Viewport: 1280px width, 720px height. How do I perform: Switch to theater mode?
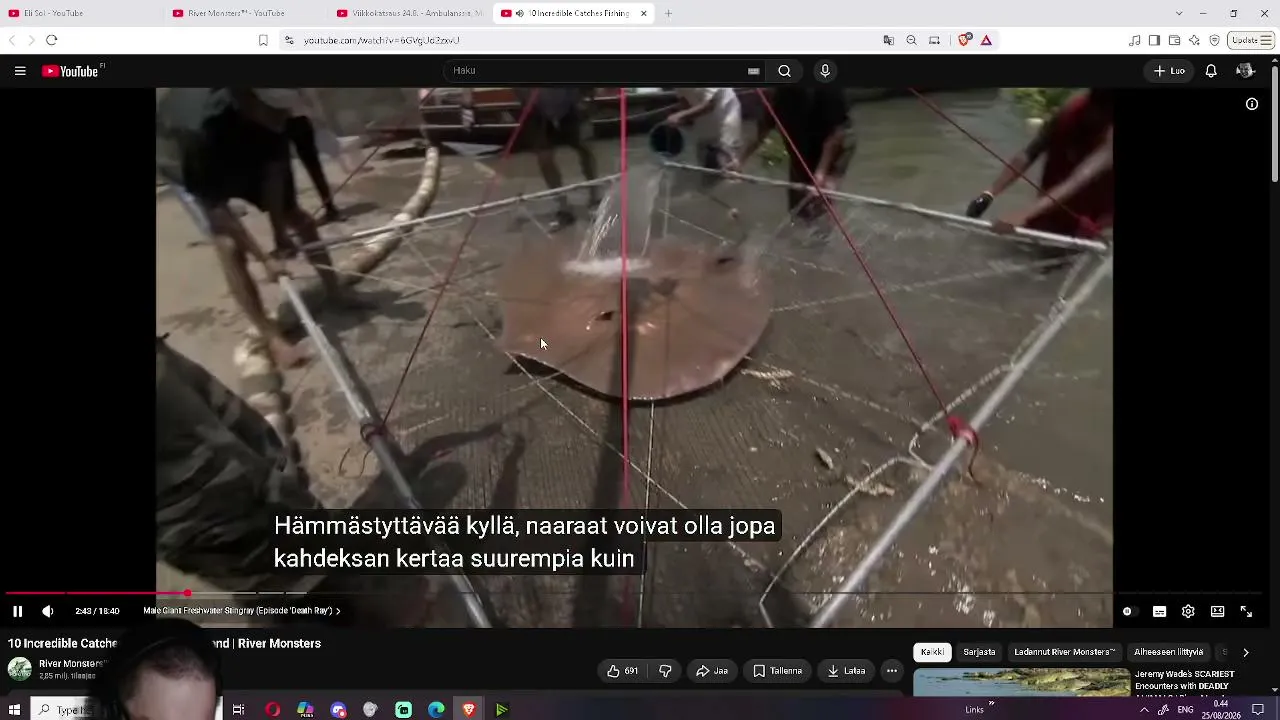click(1217, 611)
